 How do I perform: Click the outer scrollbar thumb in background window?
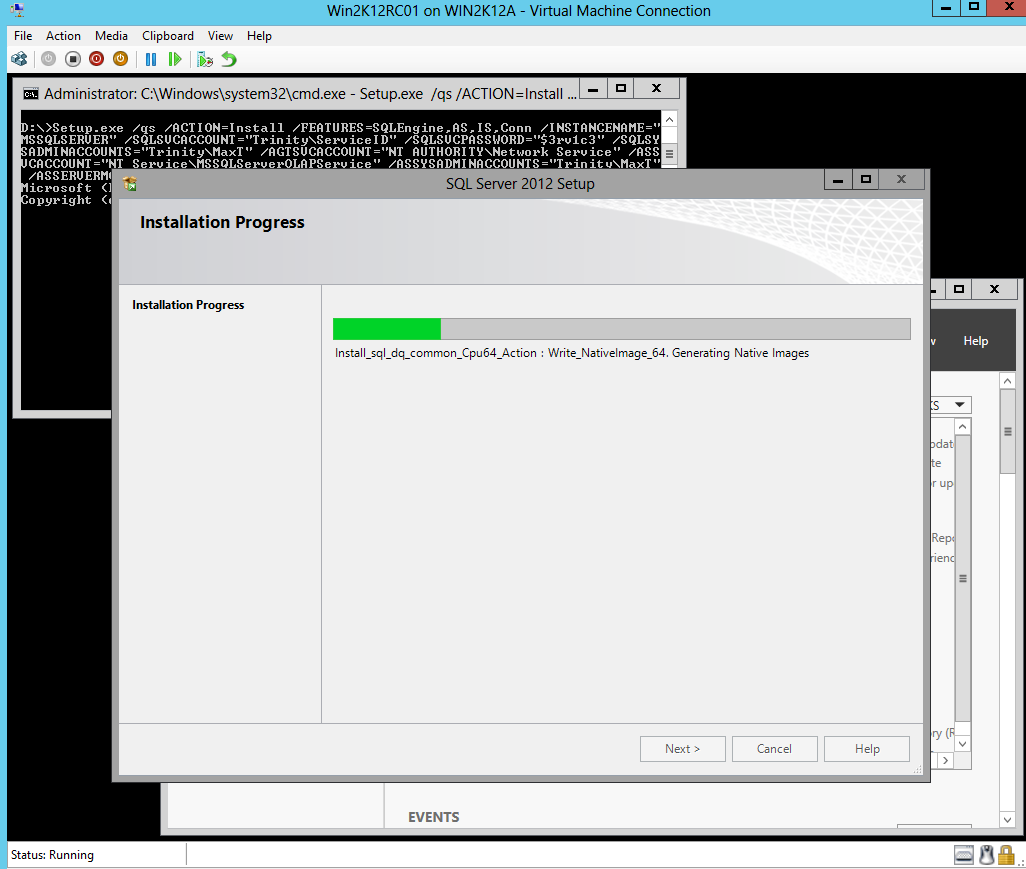(1008, 432)
